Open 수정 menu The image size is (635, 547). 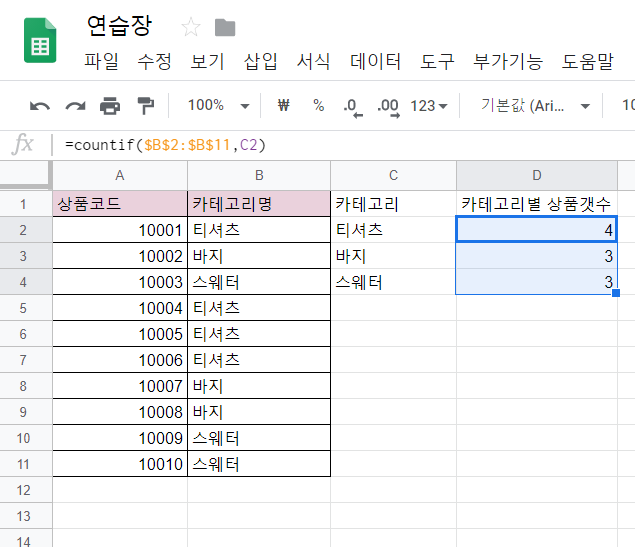[x=154, y=62]
